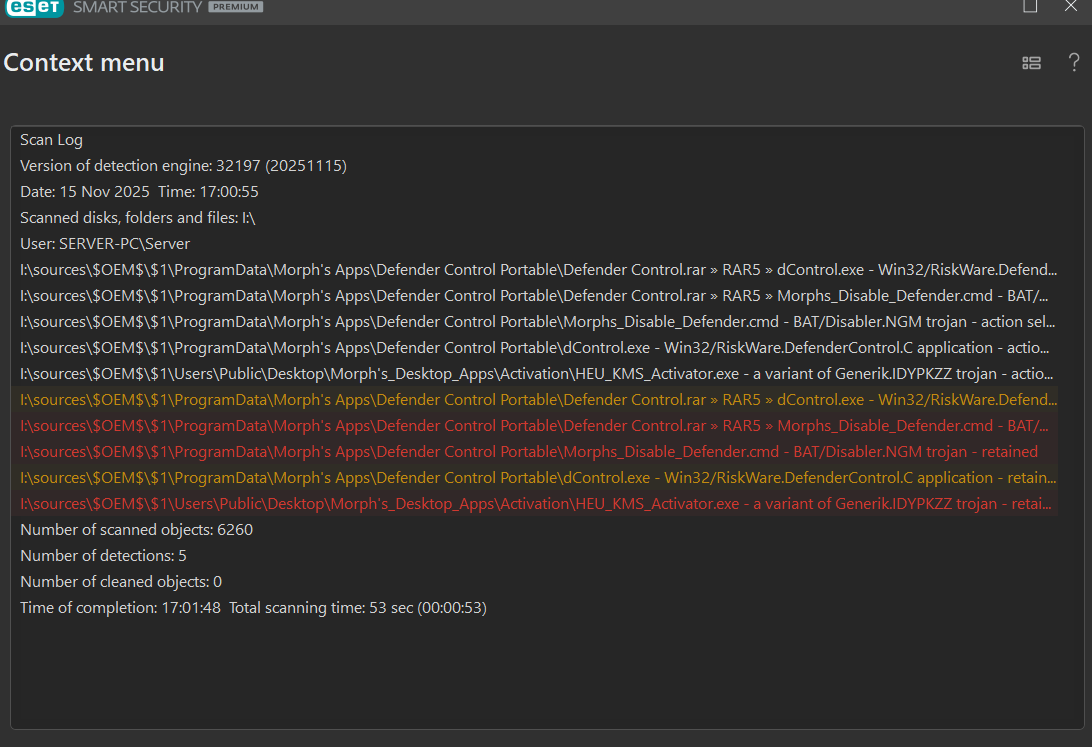This screenshot has width=1092, height=747.
Task: Click the Date and Time log line
Action: (x=139, y=192)
